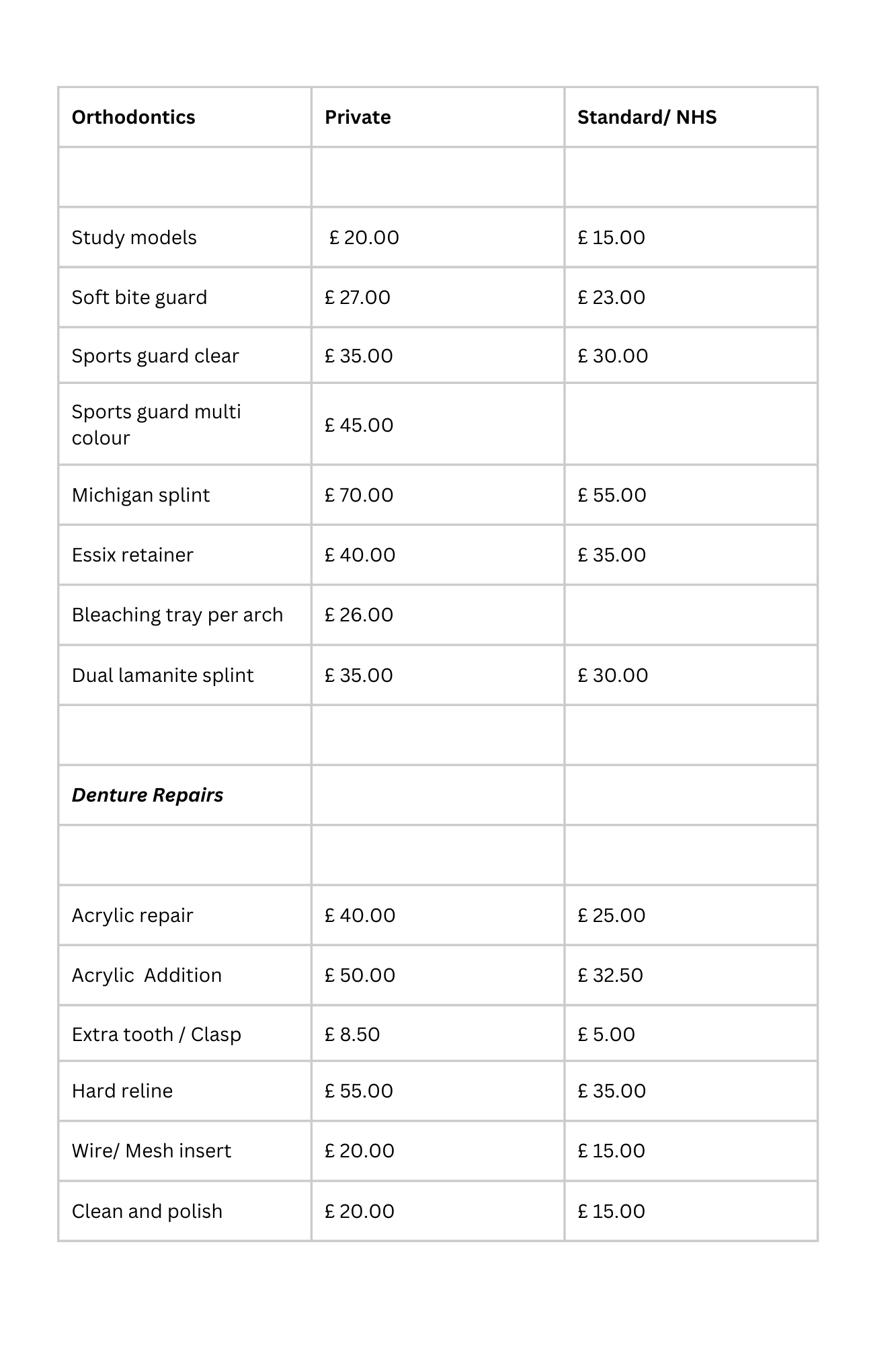Click the Study models row label
Screen dimensions: 896x1345
(134, 237)
